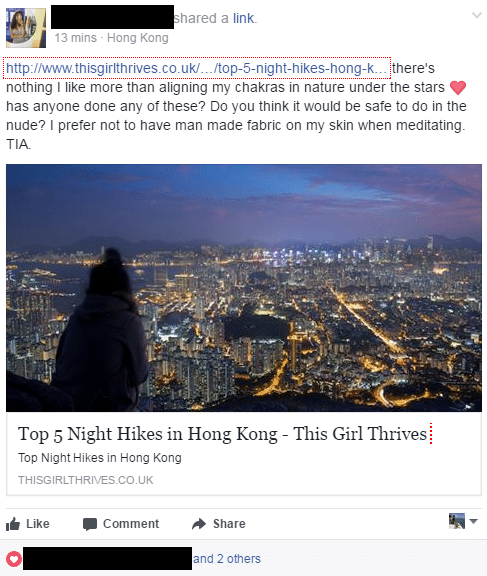Screen dimensions: 487x576
Task: Click the heart reaction icon below the post
Action: coord(14,559)
